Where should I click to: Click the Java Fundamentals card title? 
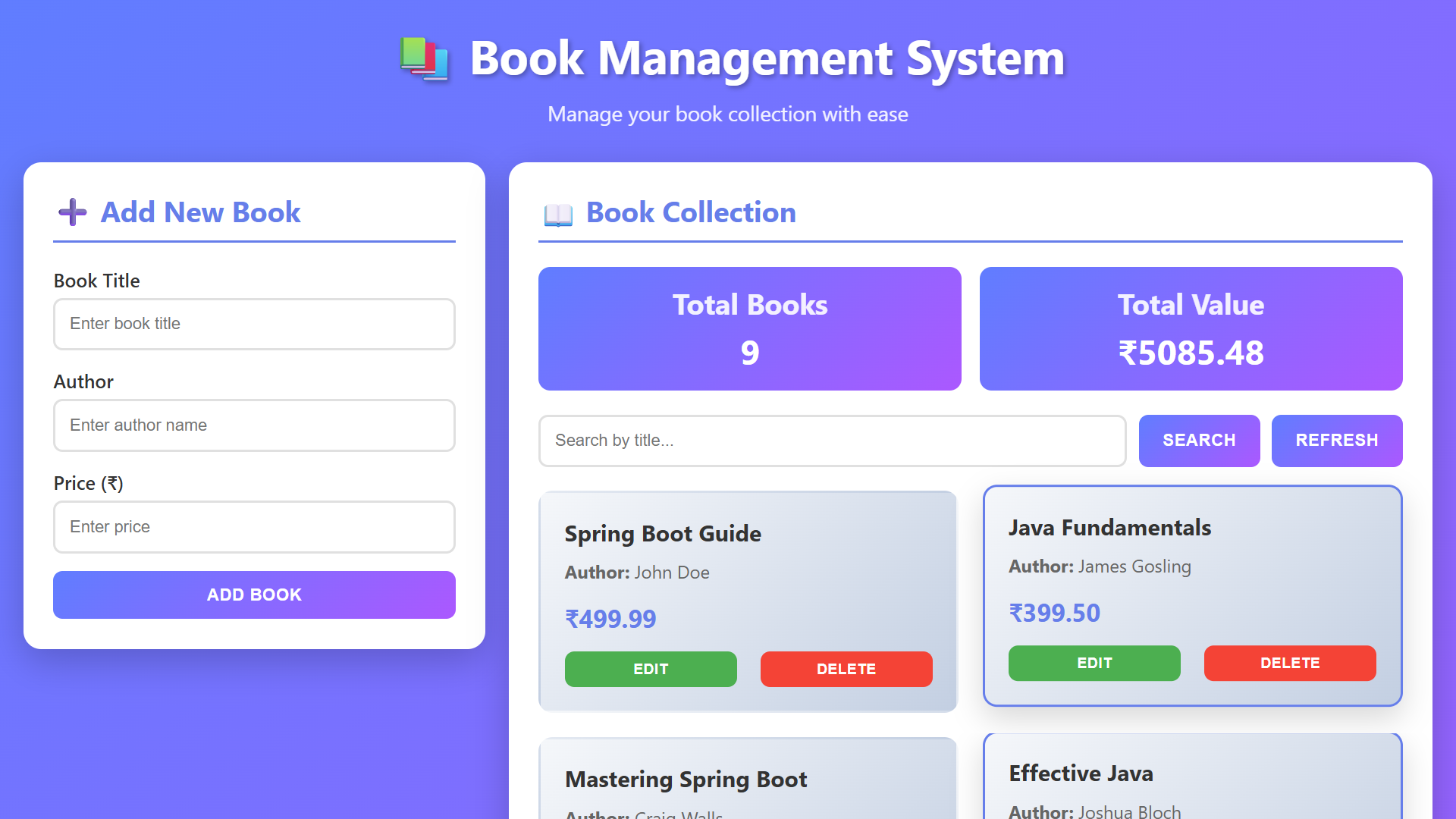point(1110,528)
